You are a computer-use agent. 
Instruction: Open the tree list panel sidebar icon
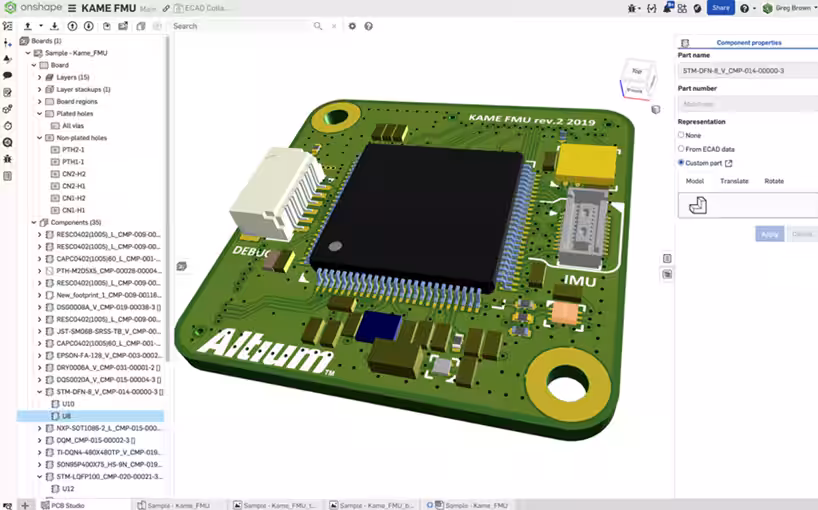pyautogui.click(x=7, y=26)
